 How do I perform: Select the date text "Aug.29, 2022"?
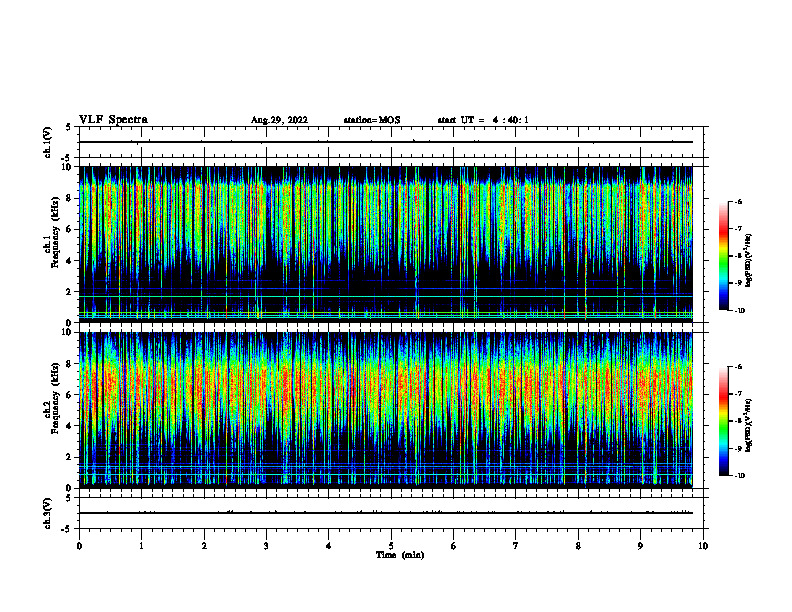click(279, 120)
